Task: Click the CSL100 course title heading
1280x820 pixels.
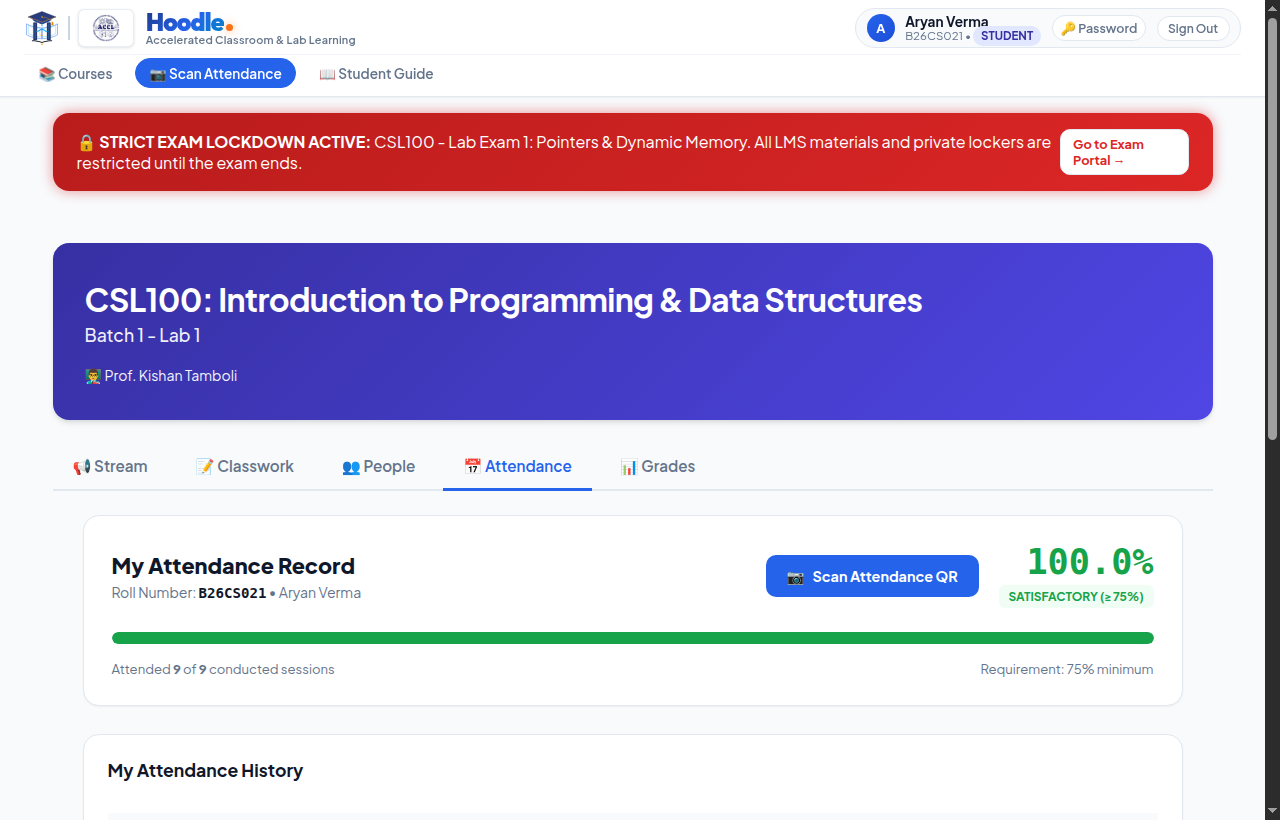Action: [503, 300]
